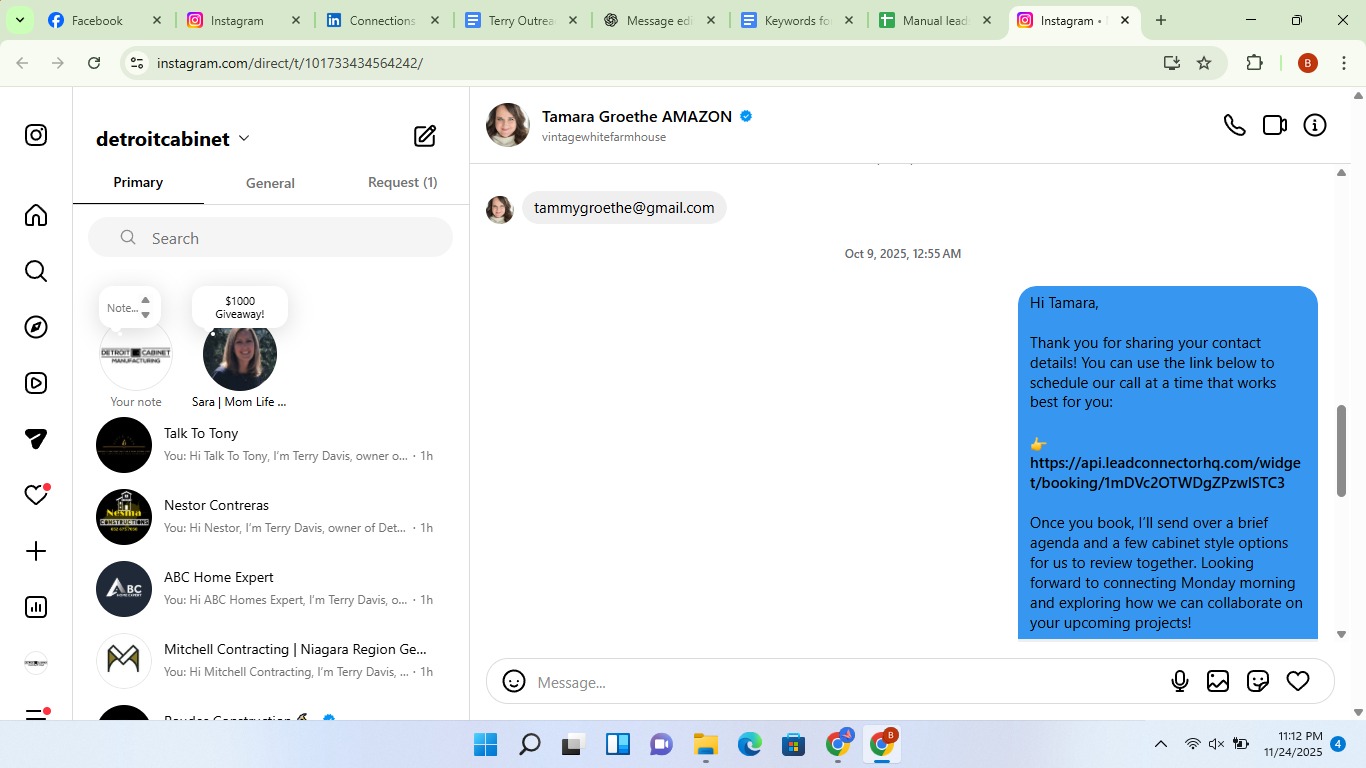Viewport: 1366px width, 768px height.
Task: Open the browser tab search dropdown
Action: (x=19, y=20)
